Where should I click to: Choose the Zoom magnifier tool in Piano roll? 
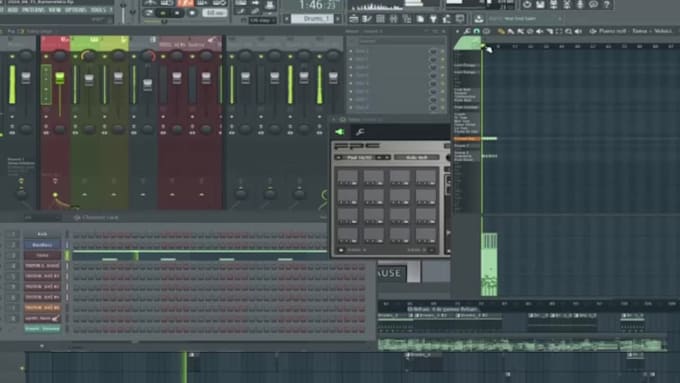click(x=568, y=31)
